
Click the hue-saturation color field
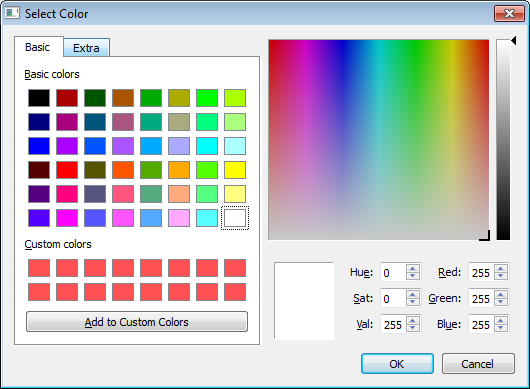[379, 140]
